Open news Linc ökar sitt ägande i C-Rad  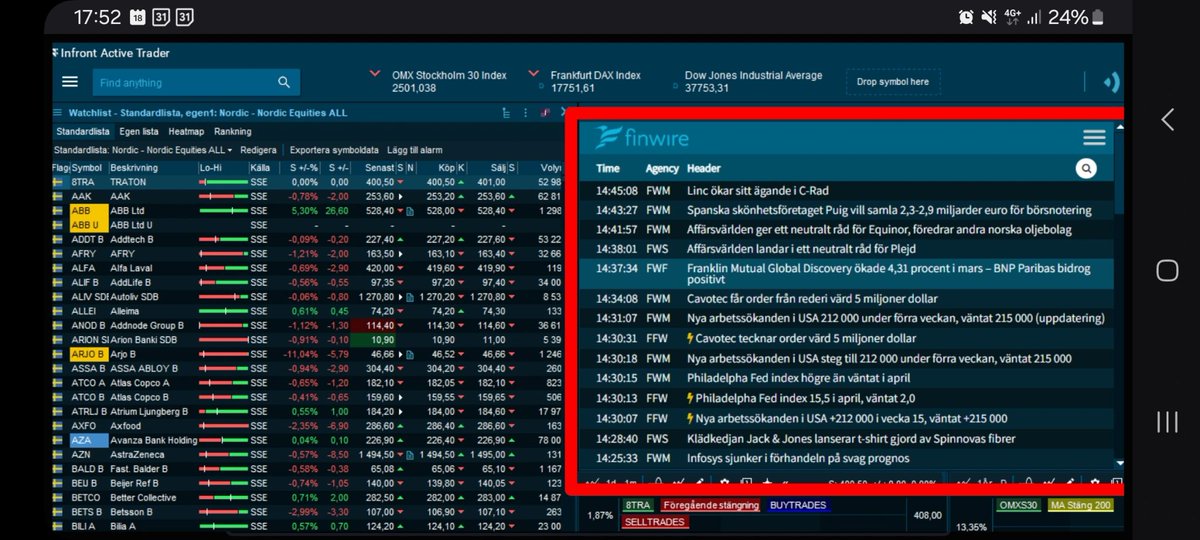pyautogui.click(x=758, y=190)
